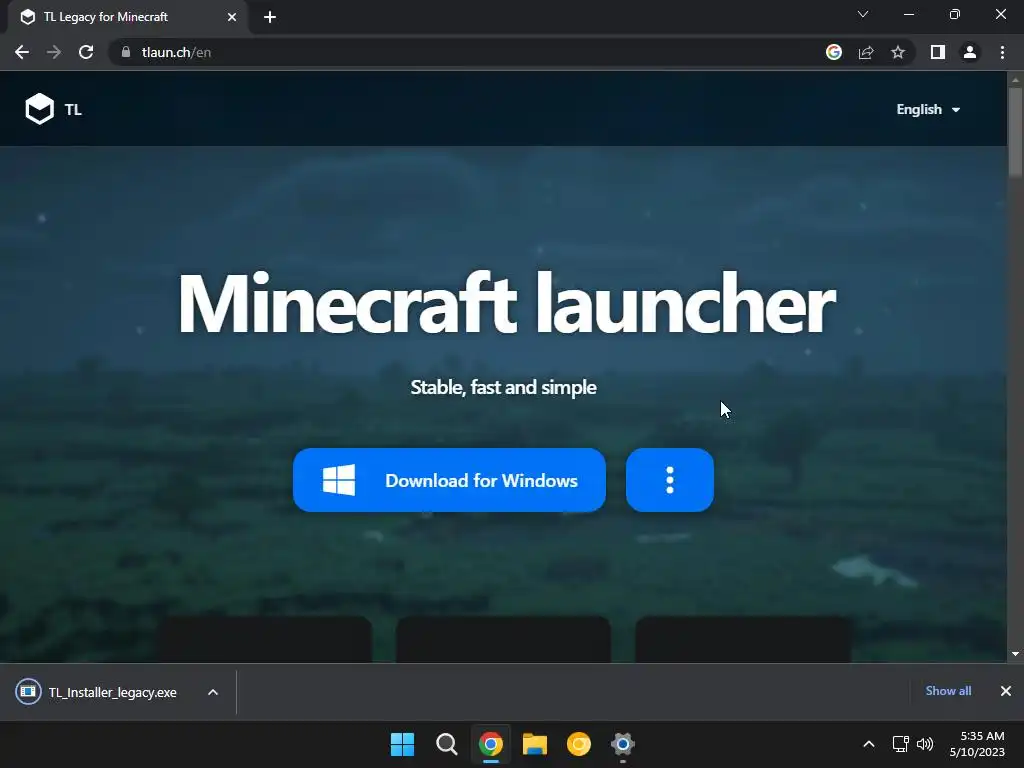
Task: Expand options chevron for TL_Installer_legacy.exe
Action: 213,692
